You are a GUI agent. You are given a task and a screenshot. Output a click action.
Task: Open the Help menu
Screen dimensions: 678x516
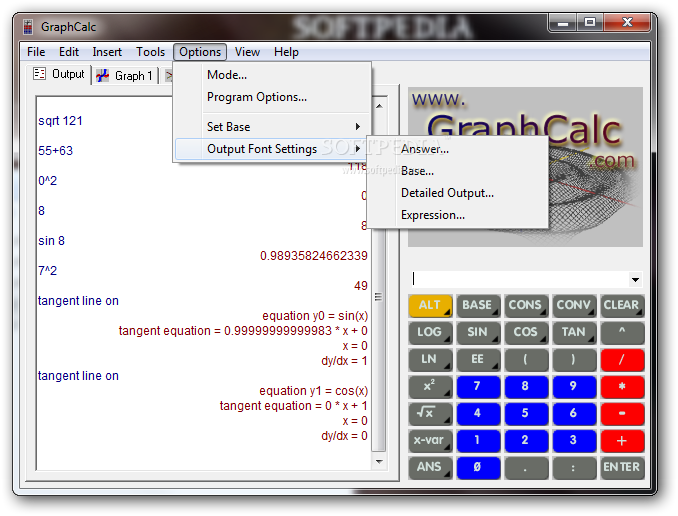(x=286, y=52)
